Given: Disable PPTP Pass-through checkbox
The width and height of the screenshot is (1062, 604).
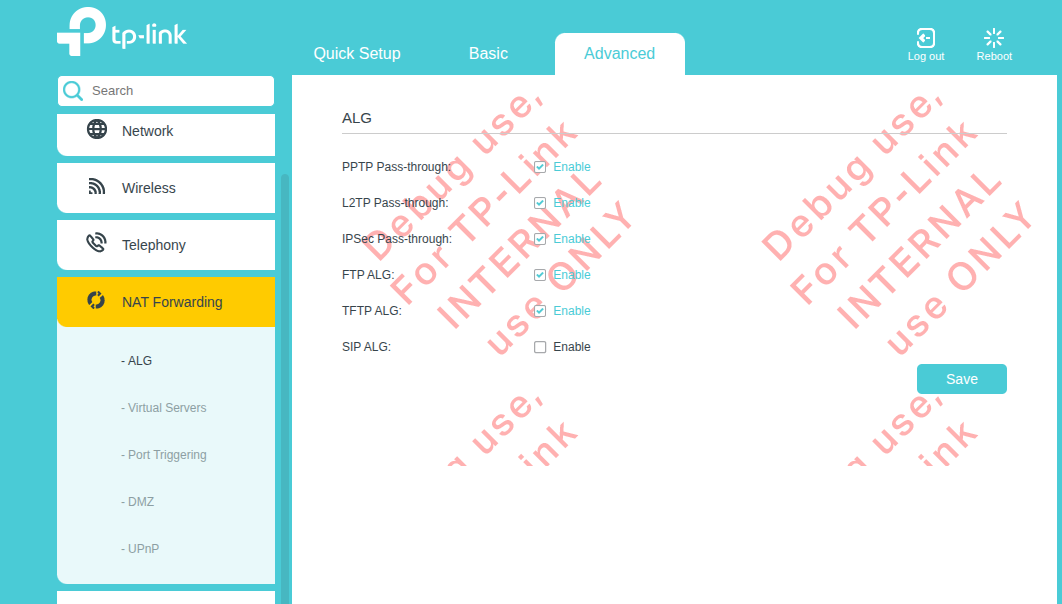Looking at the screenshot, I should 540,167.
